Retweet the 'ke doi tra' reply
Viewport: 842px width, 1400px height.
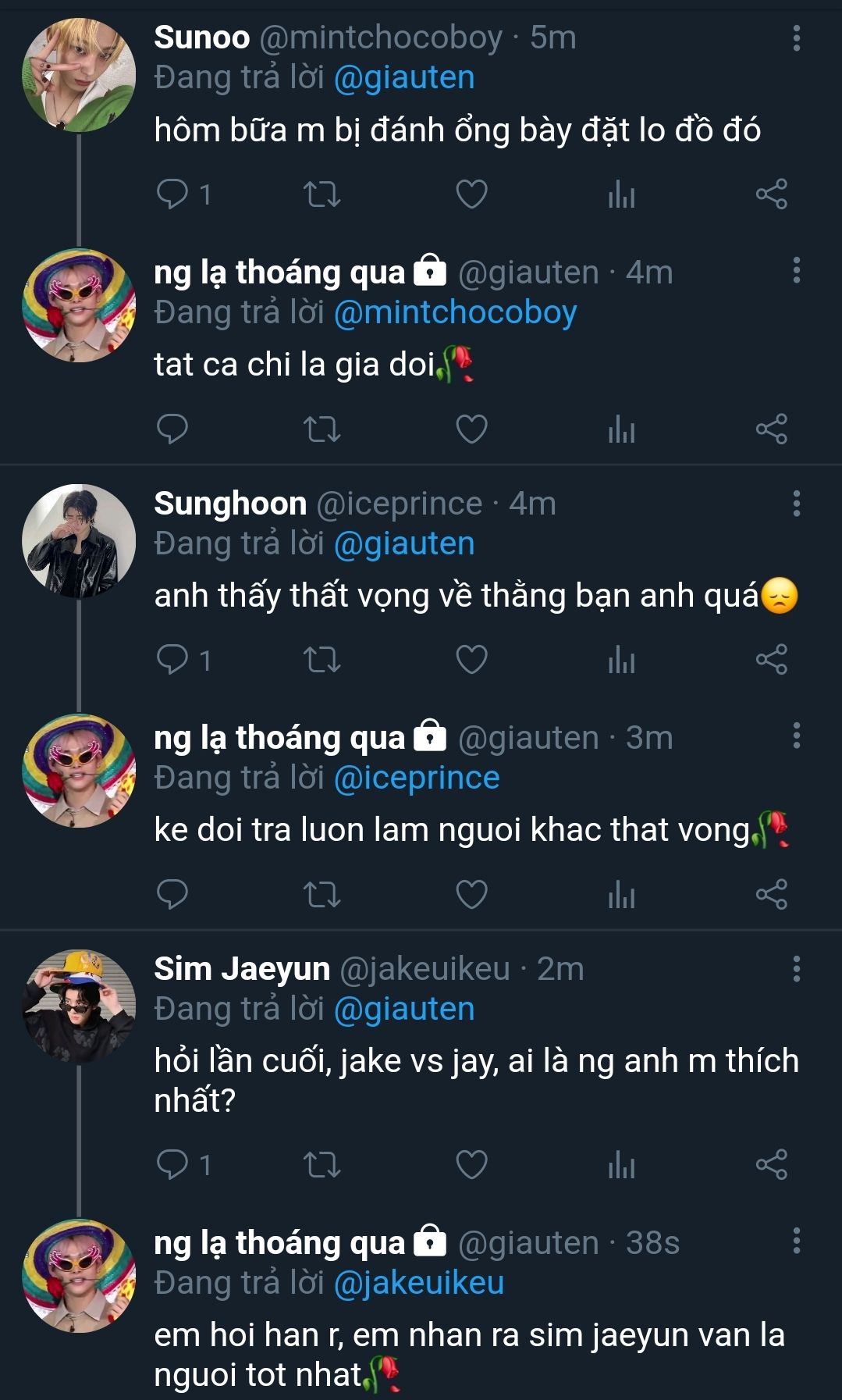point(322,894)
